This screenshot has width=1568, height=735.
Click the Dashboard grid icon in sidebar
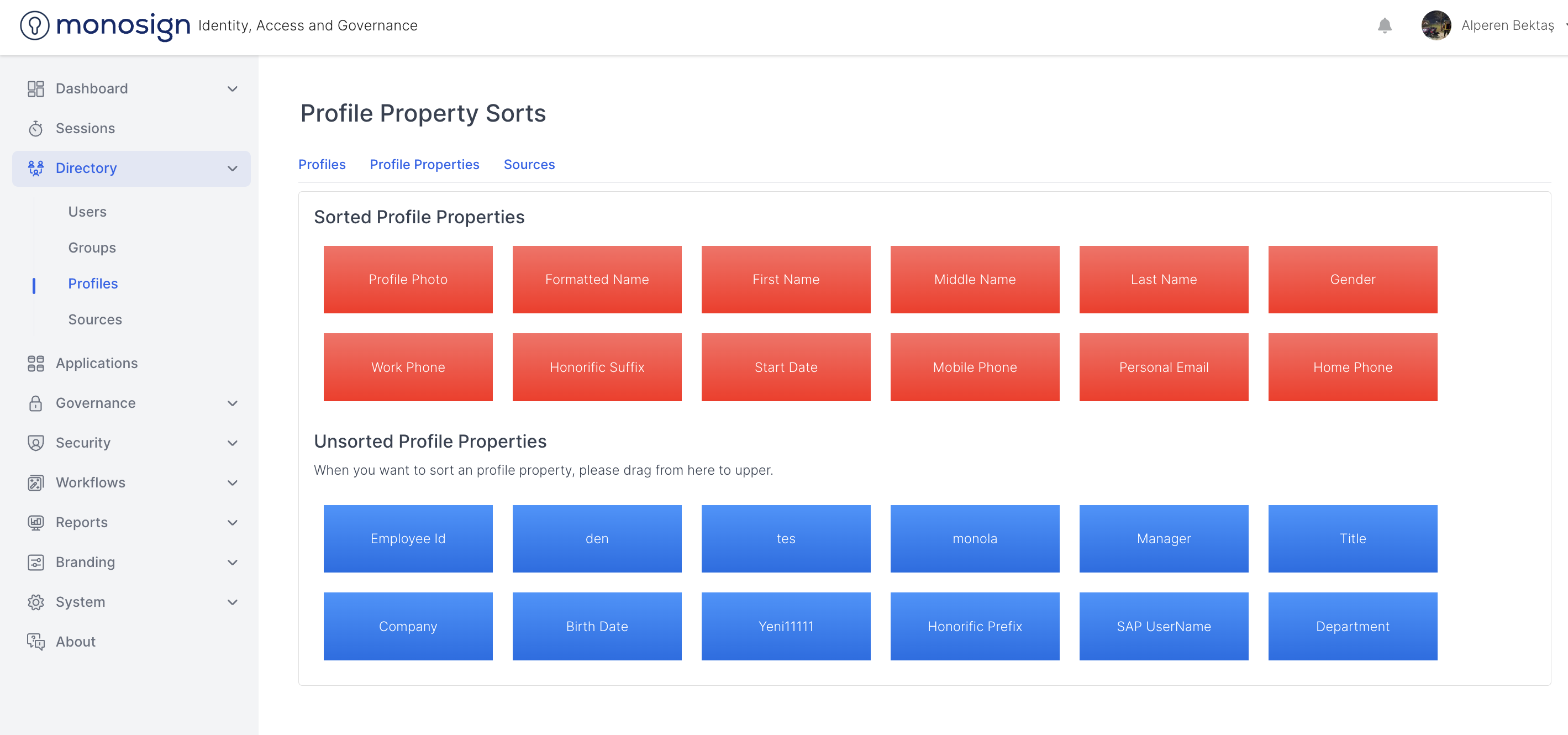(x=35, y=89)
